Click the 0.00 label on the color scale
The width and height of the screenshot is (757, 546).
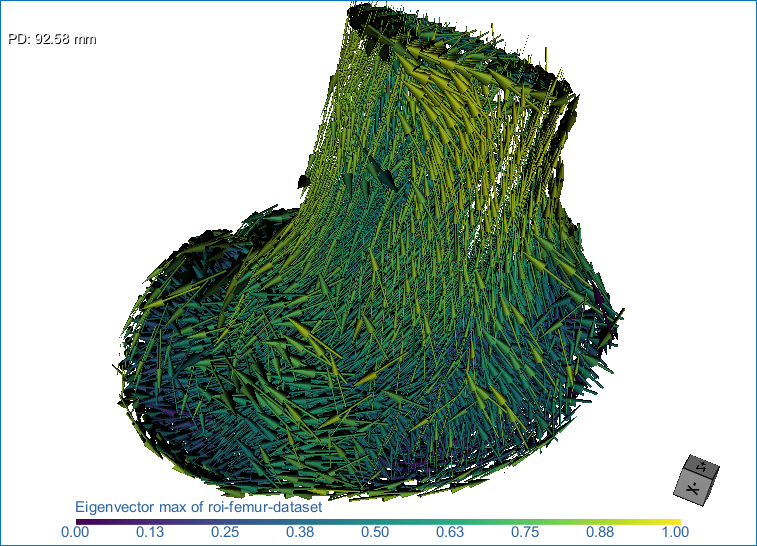coord(75,532)
